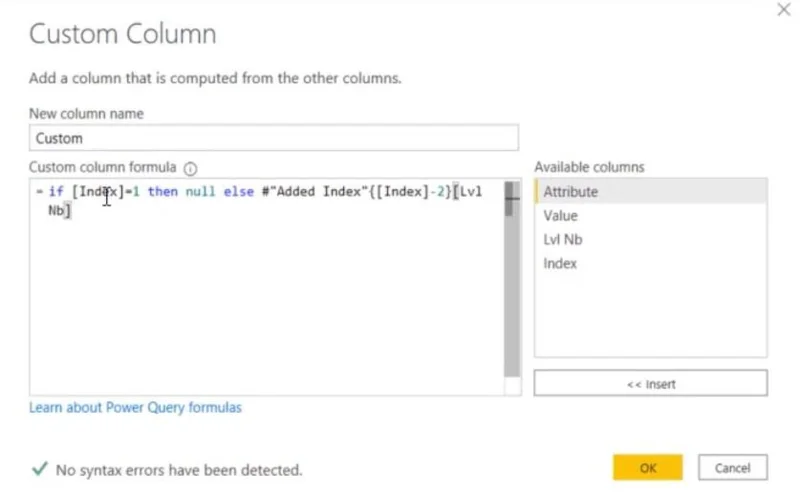The width and height of the screenshot is (800, 492).
Task: Click the green checkmark syntax status icon
Action: [x=40, y=469]
